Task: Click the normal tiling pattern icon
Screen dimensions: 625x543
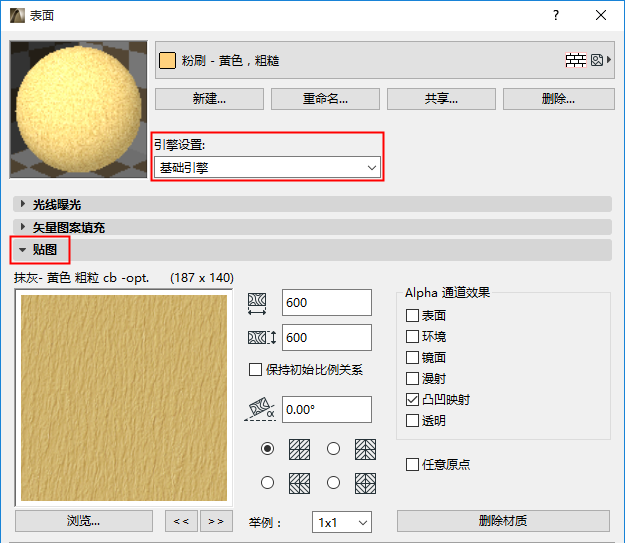Action: pyautogui.click(x=299, y=449)
